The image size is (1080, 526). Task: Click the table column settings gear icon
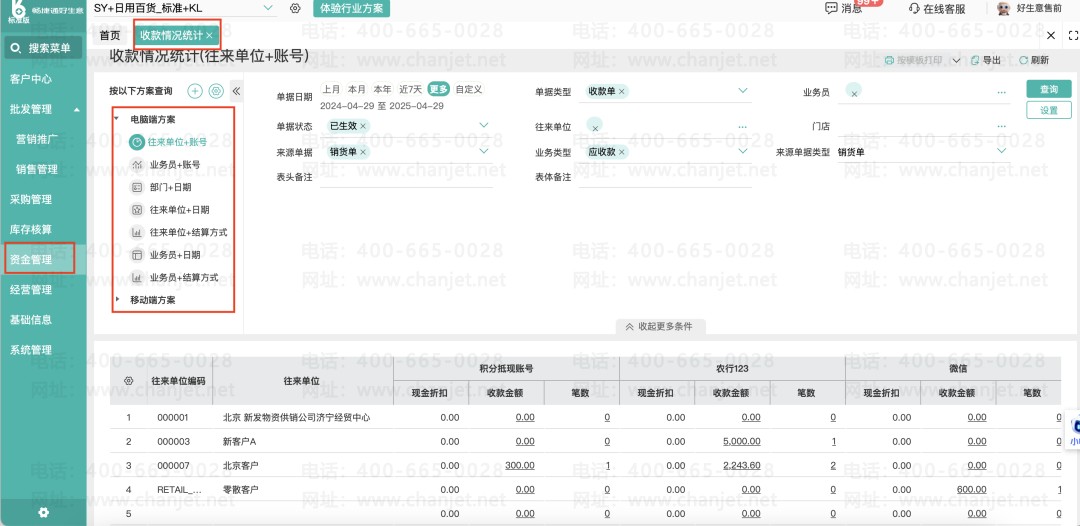click(x=128, y=381)
